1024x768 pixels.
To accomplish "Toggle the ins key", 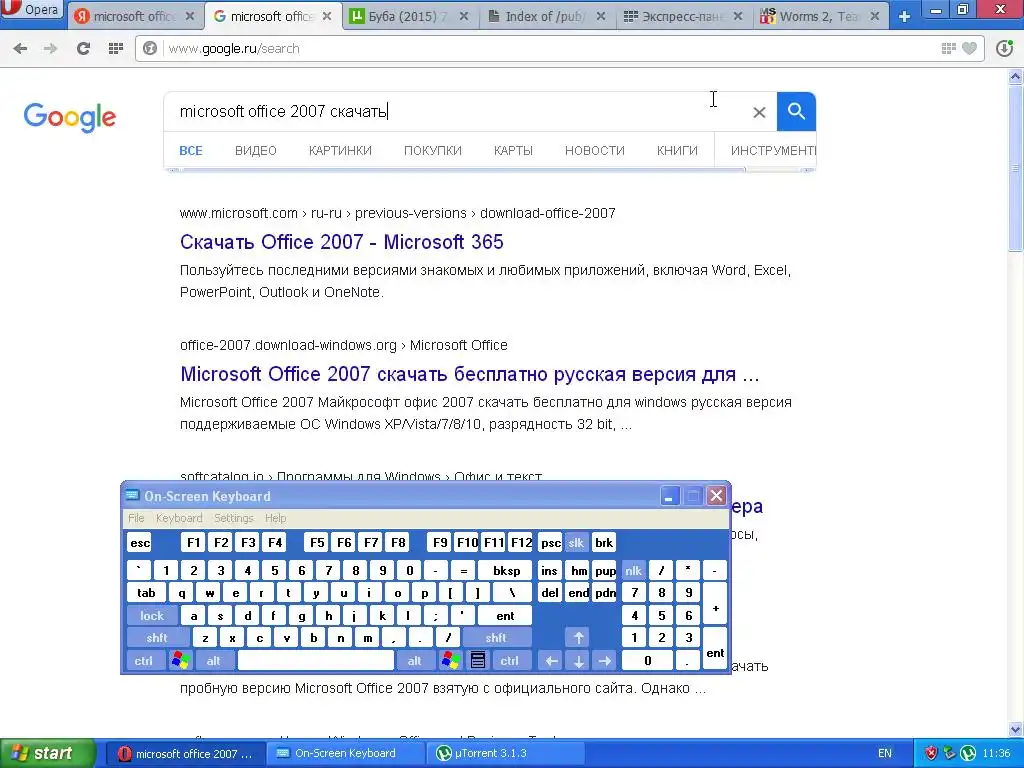I will (x=549, y=571).
